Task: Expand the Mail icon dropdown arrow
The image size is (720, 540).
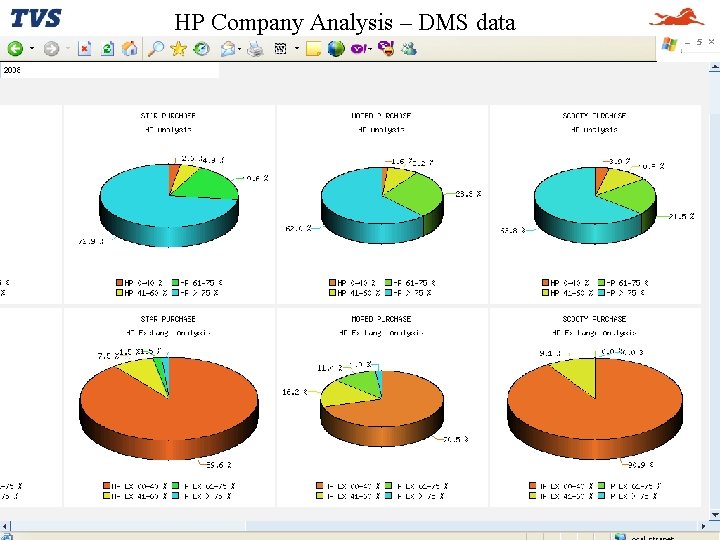Action: [240, 49]
